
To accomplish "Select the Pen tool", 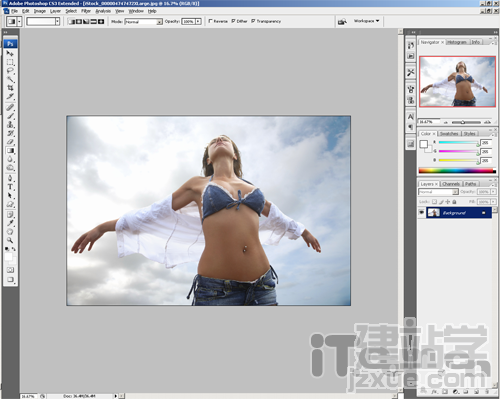I will pos(10,178).
